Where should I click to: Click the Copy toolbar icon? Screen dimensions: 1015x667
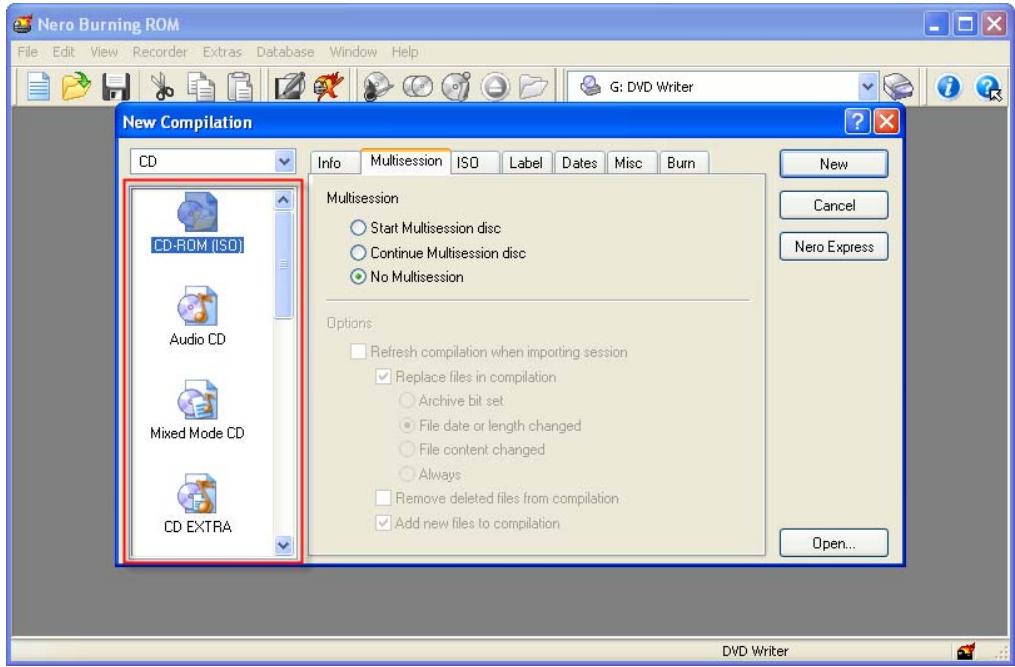click(x=201, y=87)
